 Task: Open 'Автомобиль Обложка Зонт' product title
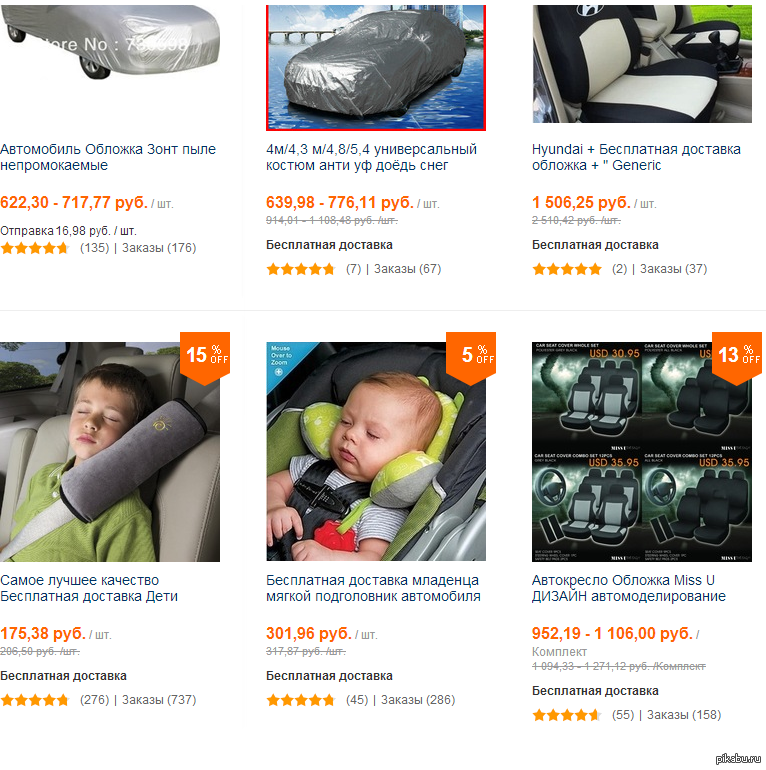108,157
